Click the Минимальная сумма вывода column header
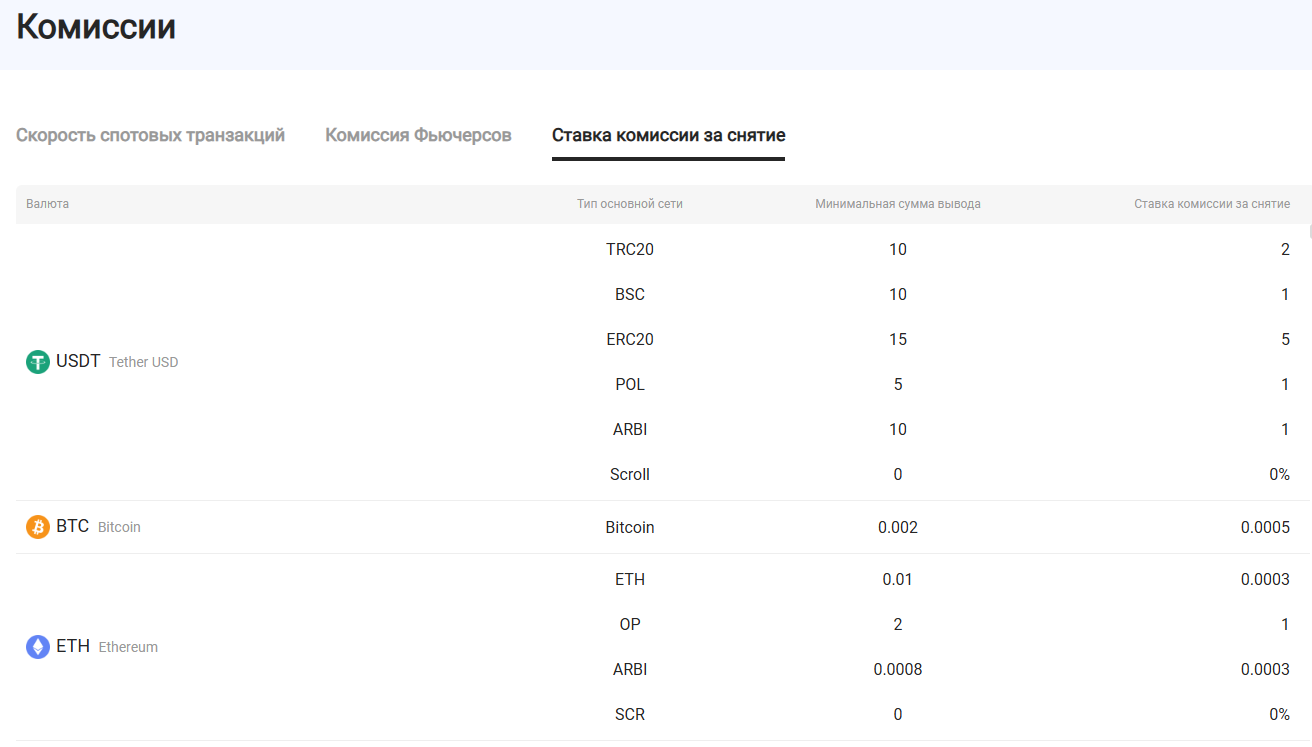This screenshot has width=1312, height=747. click(x=897, y=204)
